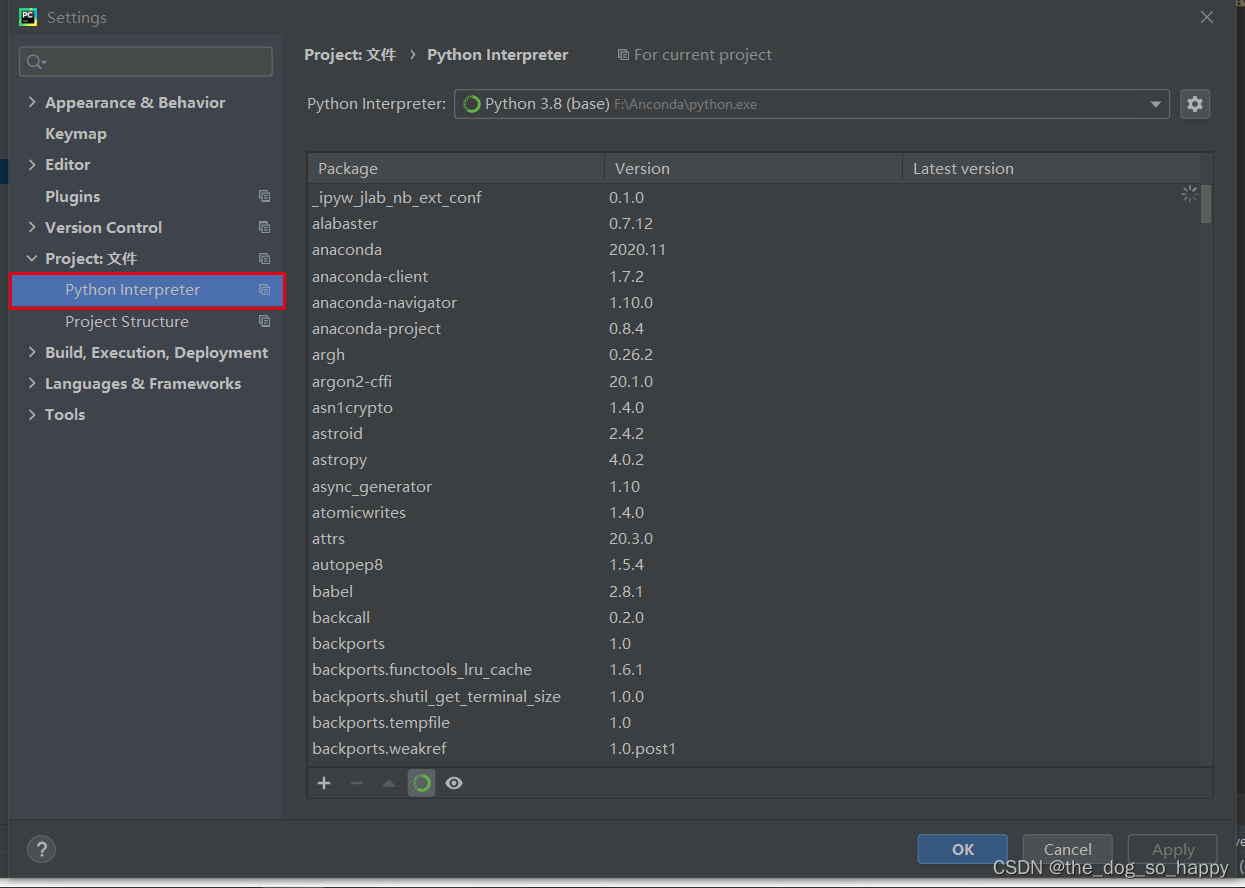Close the Settings dialog with X
Screen dimensions: 1245x888
1207,17
